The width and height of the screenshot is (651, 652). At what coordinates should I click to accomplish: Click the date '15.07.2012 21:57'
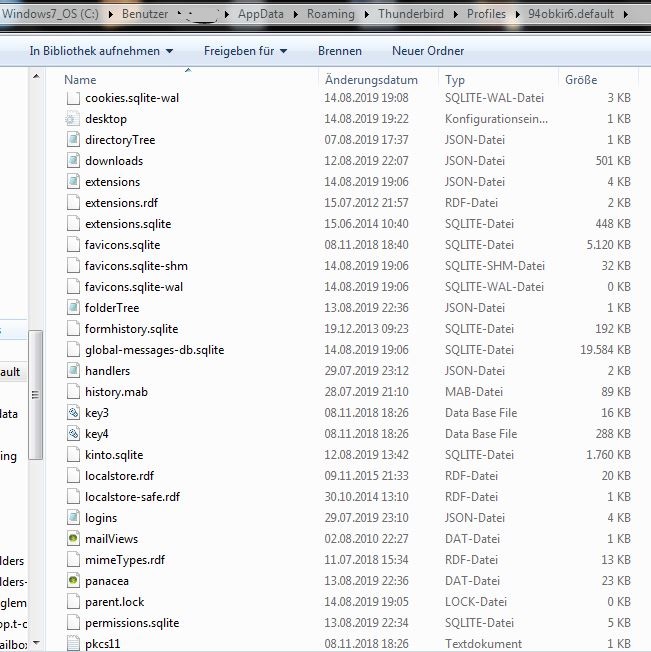366,203
